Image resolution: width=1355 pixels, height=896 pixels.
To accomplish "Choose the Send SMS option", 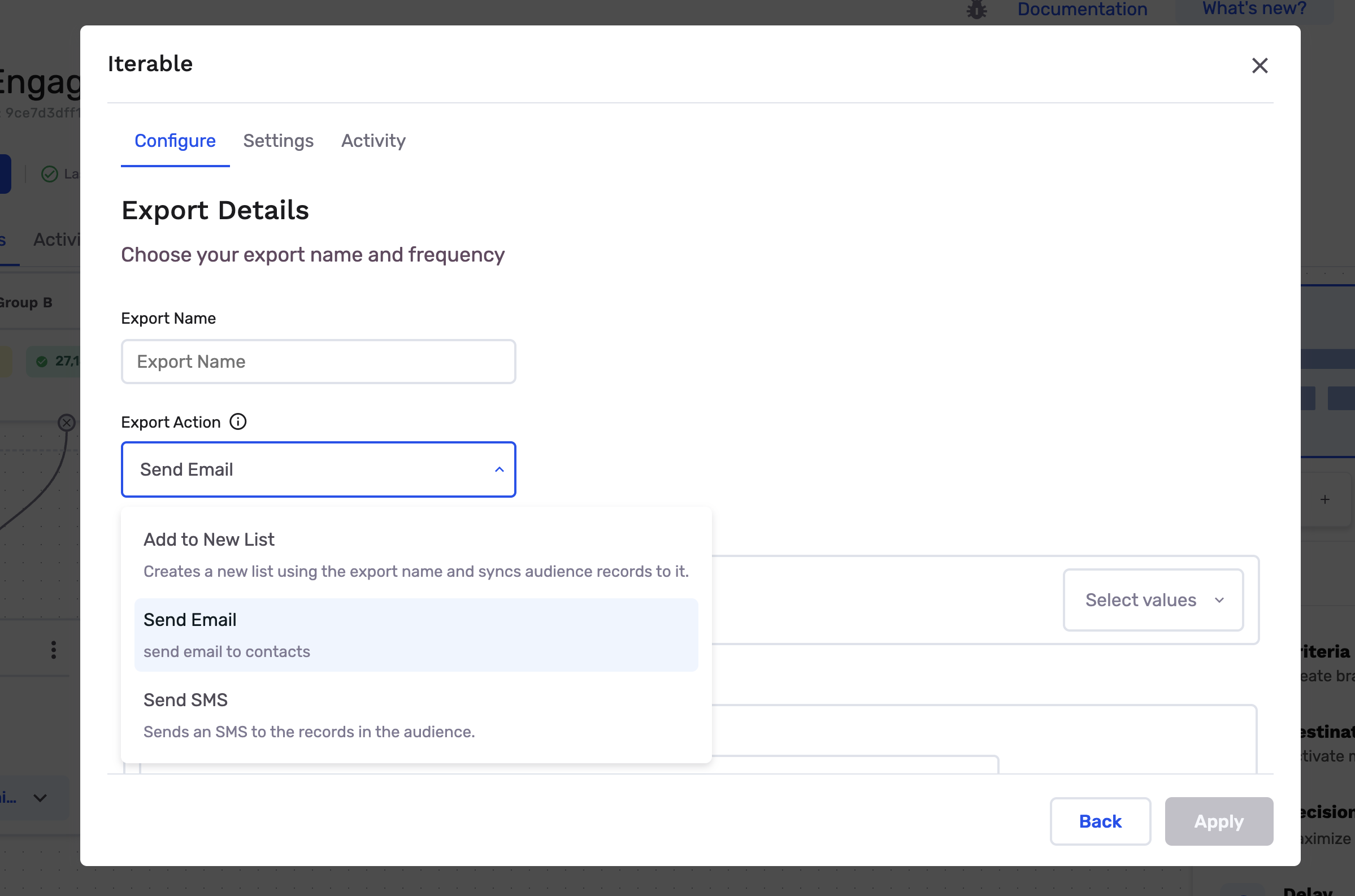I will (x=416, y=715).
